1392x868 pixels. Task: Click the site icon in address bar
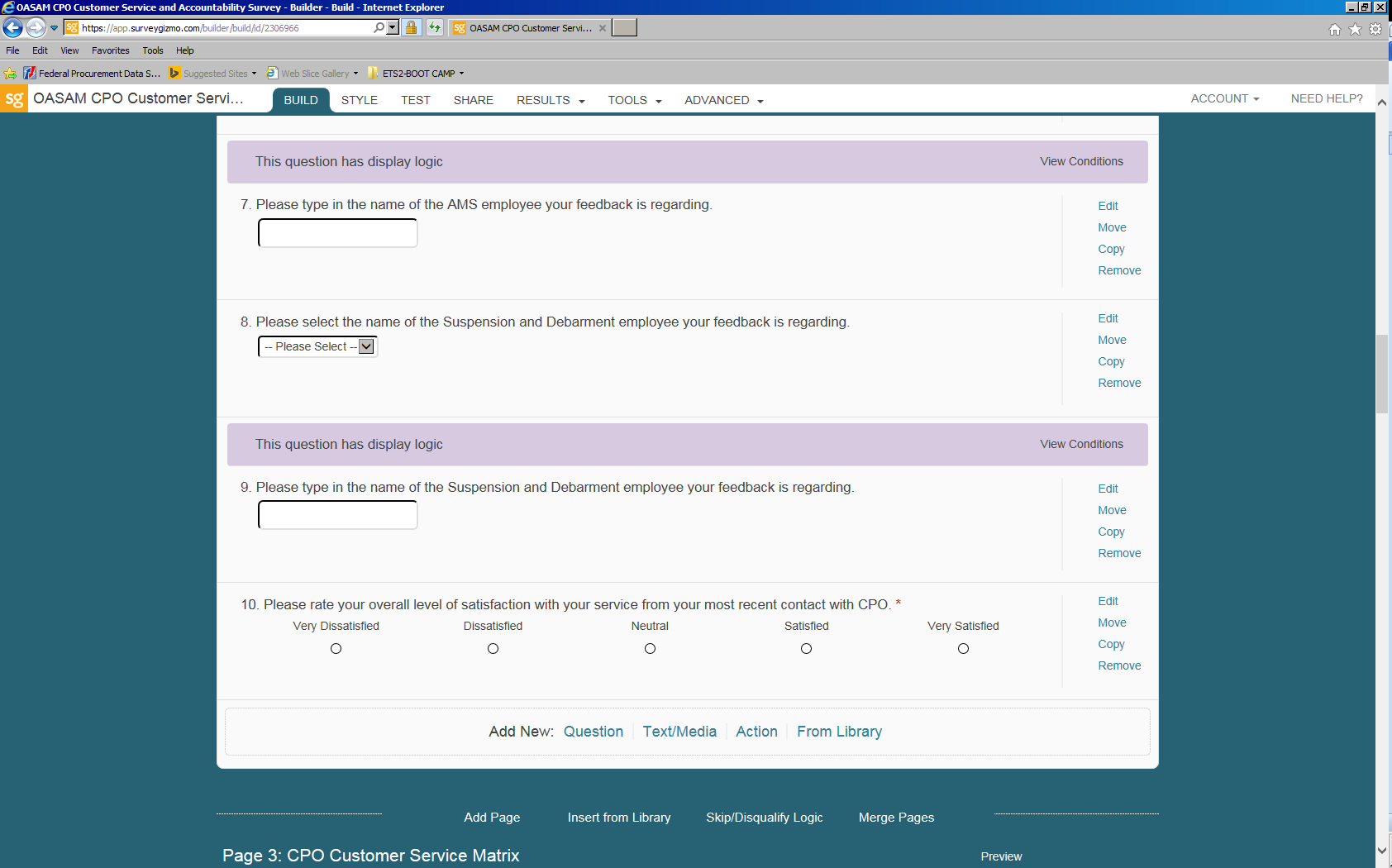[x=72, y=27]
